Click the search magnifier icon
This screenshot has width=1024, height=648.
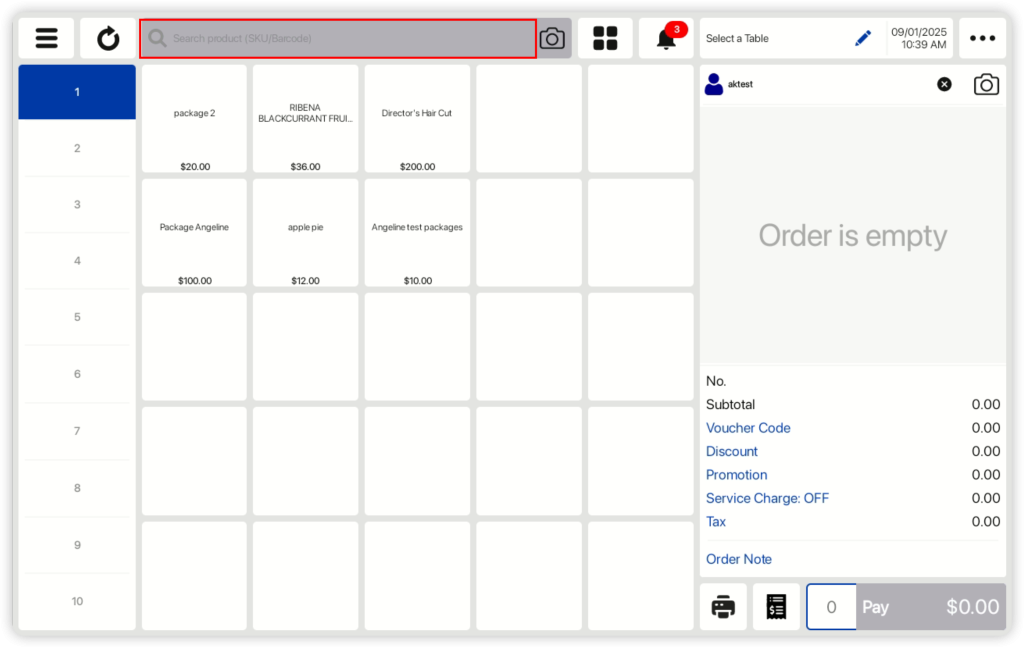click(157, 39)
